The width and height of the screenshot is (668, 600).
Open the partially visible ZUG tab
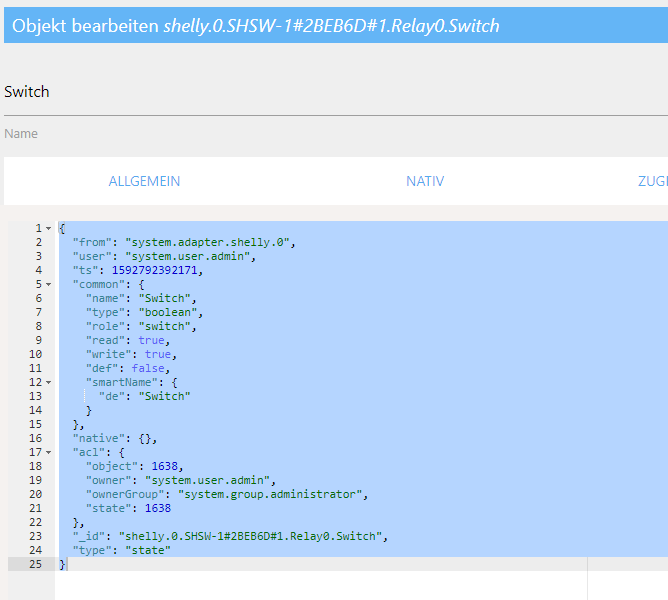point(652,181)
